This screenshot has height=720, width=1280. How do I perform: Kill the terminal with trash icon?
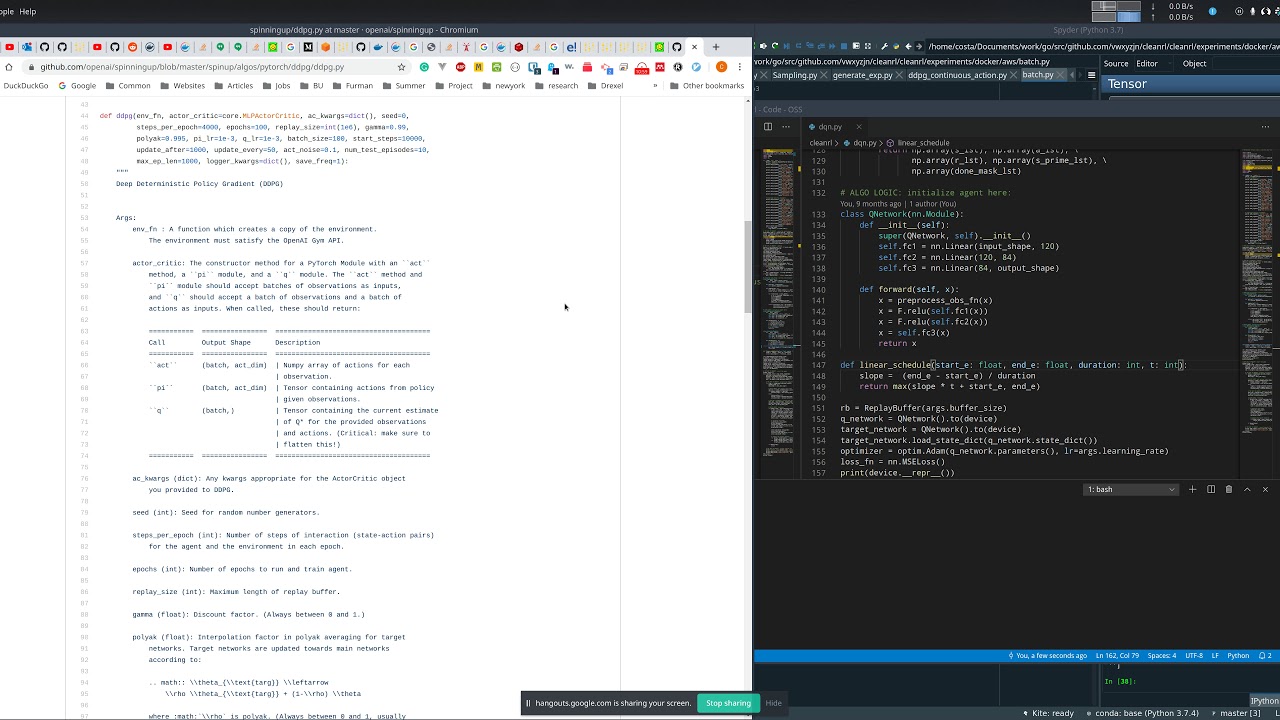pos(1229,489)
